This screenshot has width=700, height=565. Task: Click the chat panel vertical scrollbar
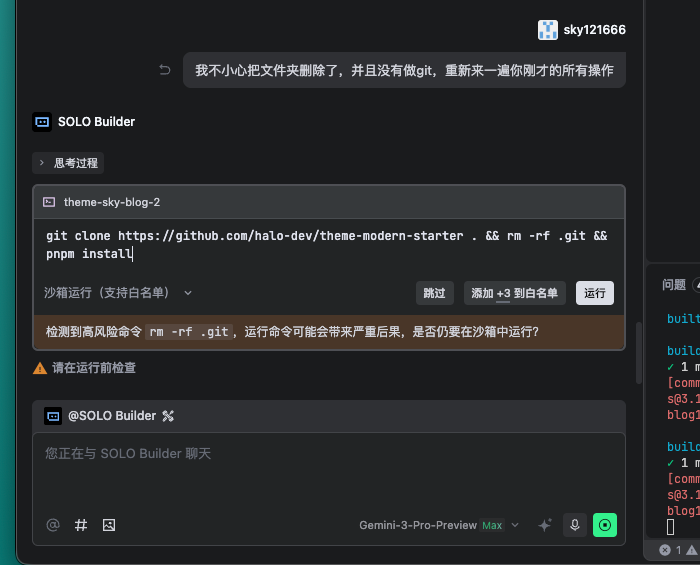tap(639, 330)
